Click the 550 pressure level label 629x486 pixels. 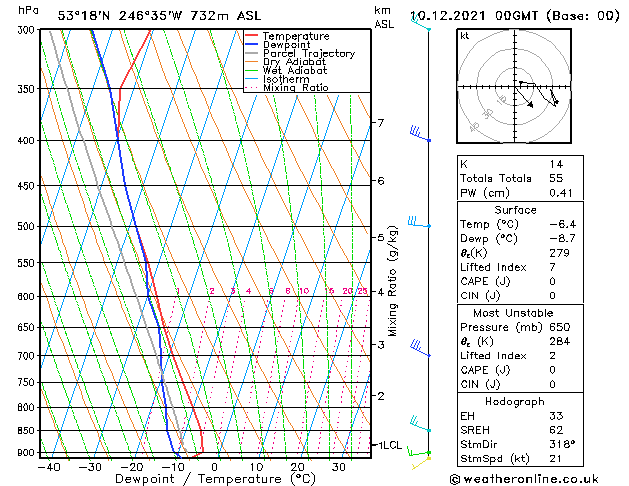[28, 263]
